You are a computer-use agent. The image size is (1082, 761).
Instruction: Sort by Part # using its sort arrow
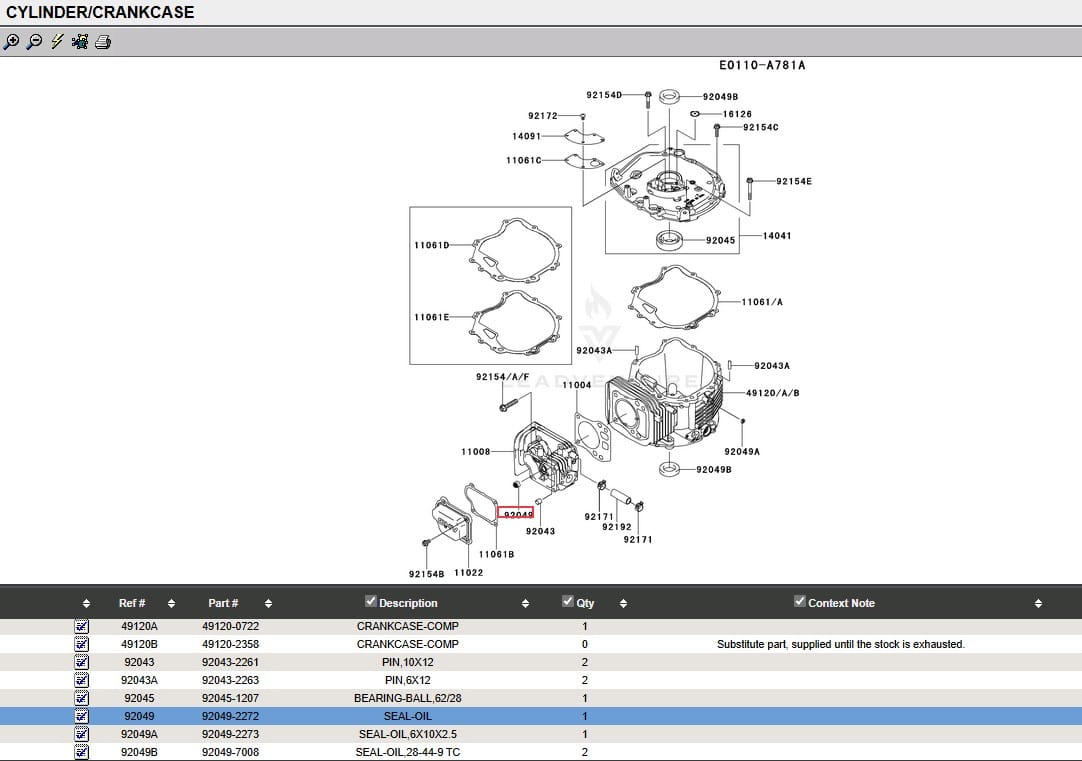point(268,603)
